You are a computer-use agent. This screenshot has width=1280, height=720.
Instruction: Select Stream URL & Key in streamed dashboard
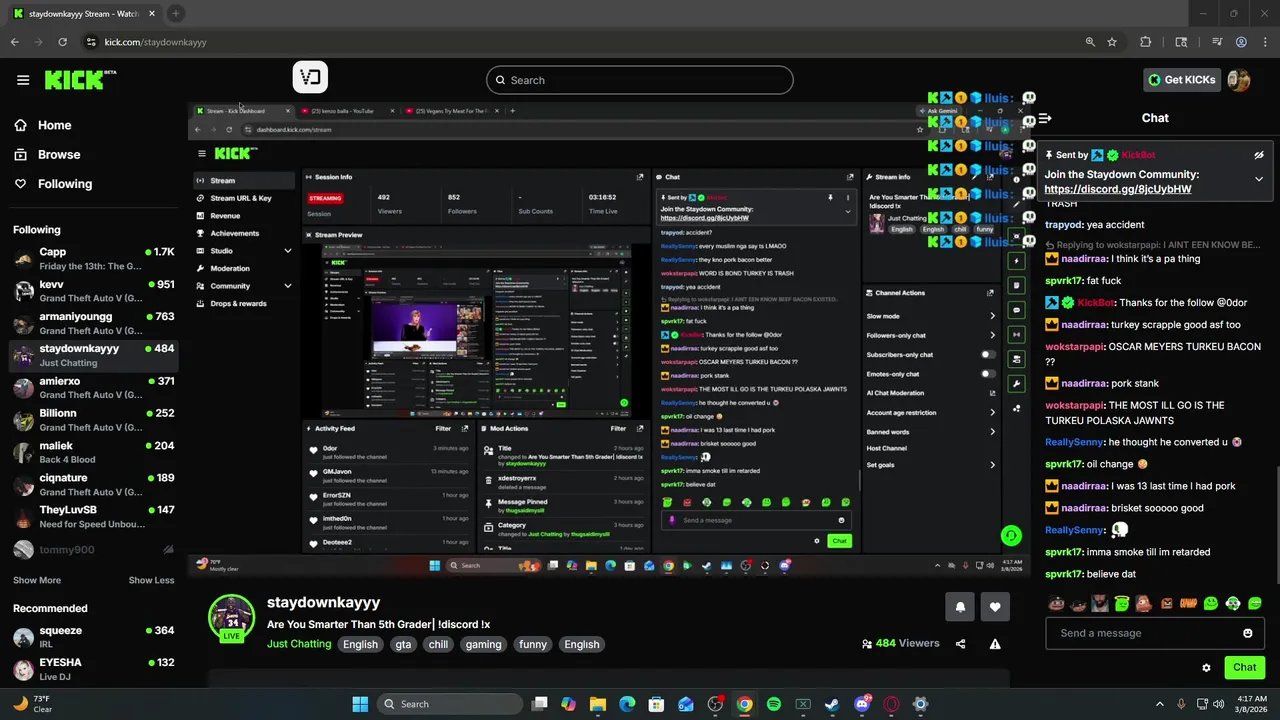tap(240, 198)
